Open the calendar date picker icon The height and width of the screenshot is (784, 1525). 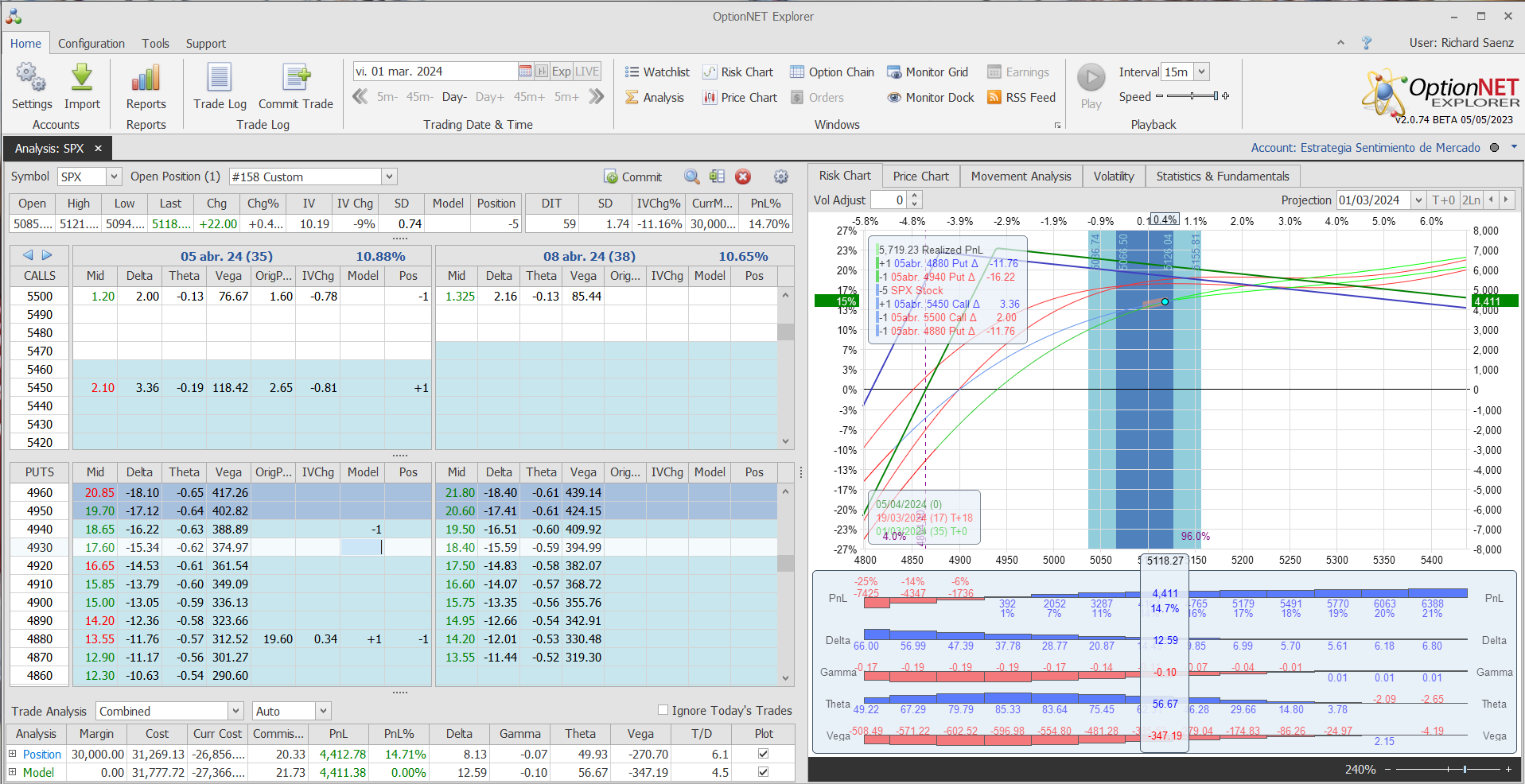[525, 71]
